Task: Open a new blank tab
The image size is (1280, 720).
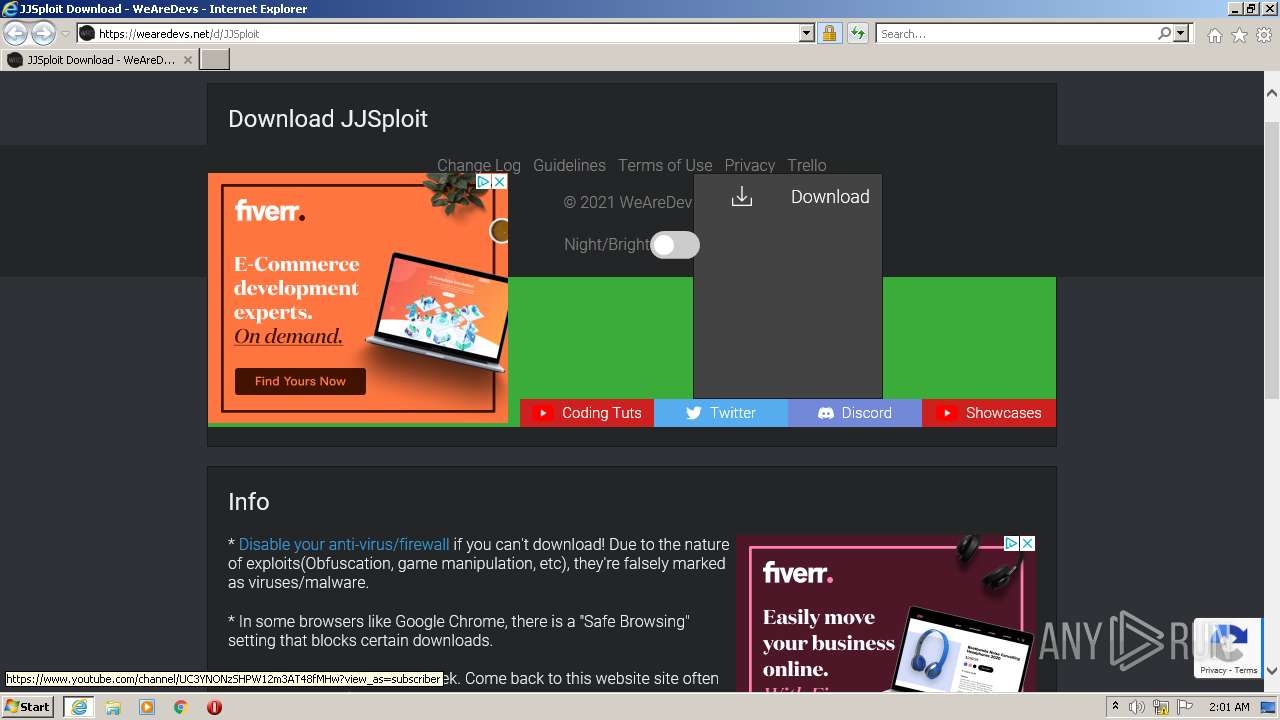Action: tap(215, 60)
